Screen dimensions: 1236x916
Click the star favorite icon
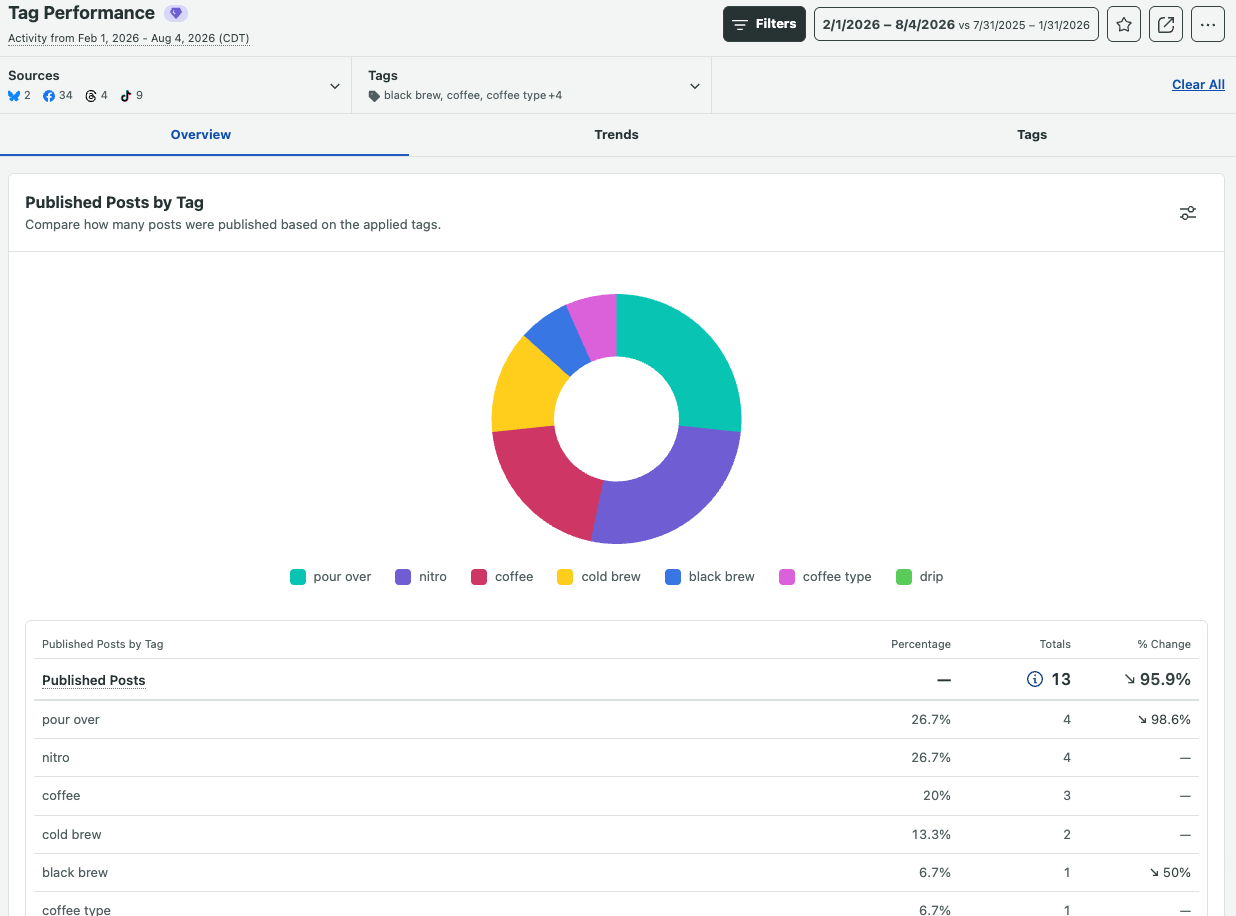click(x=1124, y=25)
